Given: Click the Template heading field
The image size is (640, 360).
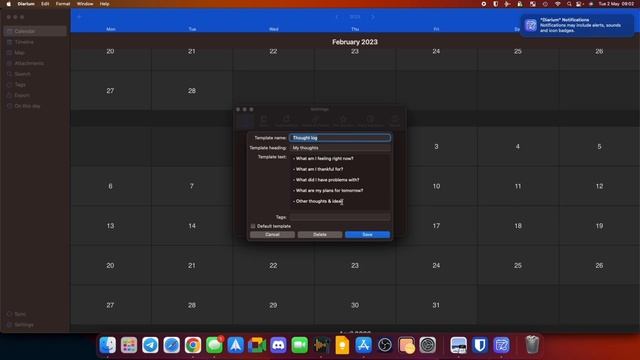Looking at the screenshot, I should tap(340, 148).
